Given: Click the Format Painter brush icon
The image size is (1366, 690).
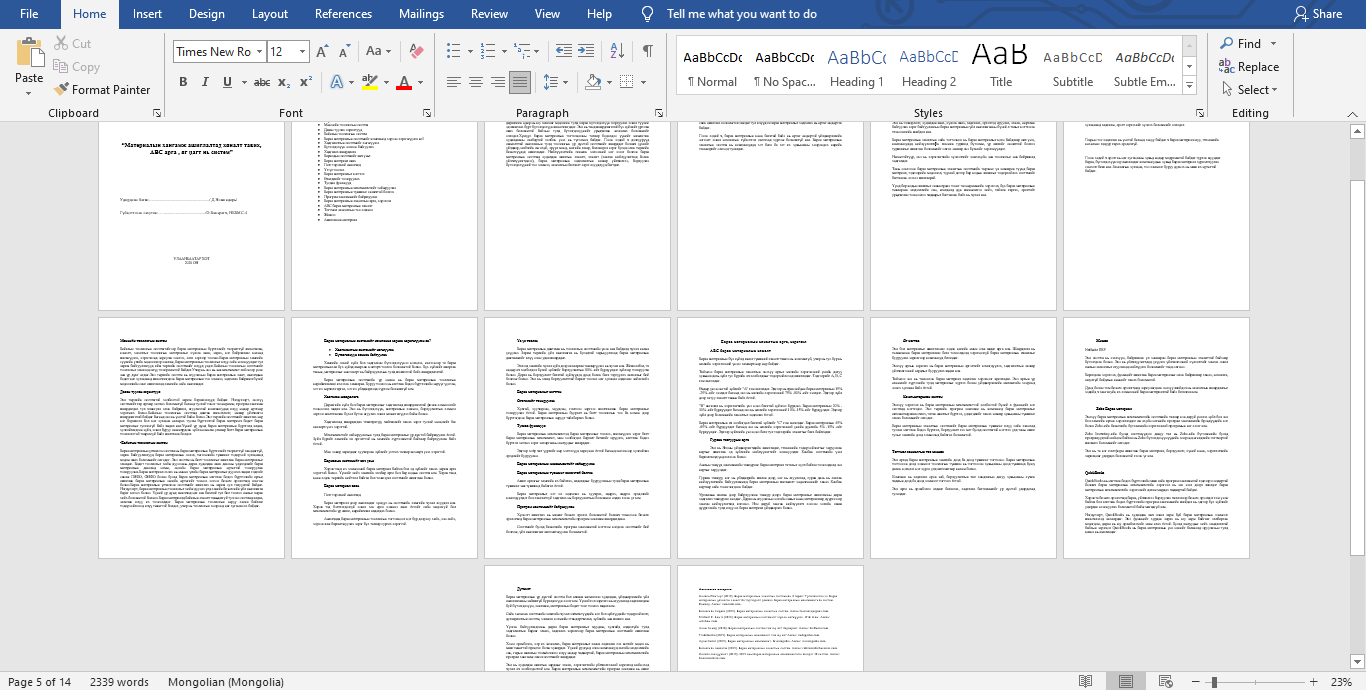Looking at the screenshot, I should tap(61, 89).
